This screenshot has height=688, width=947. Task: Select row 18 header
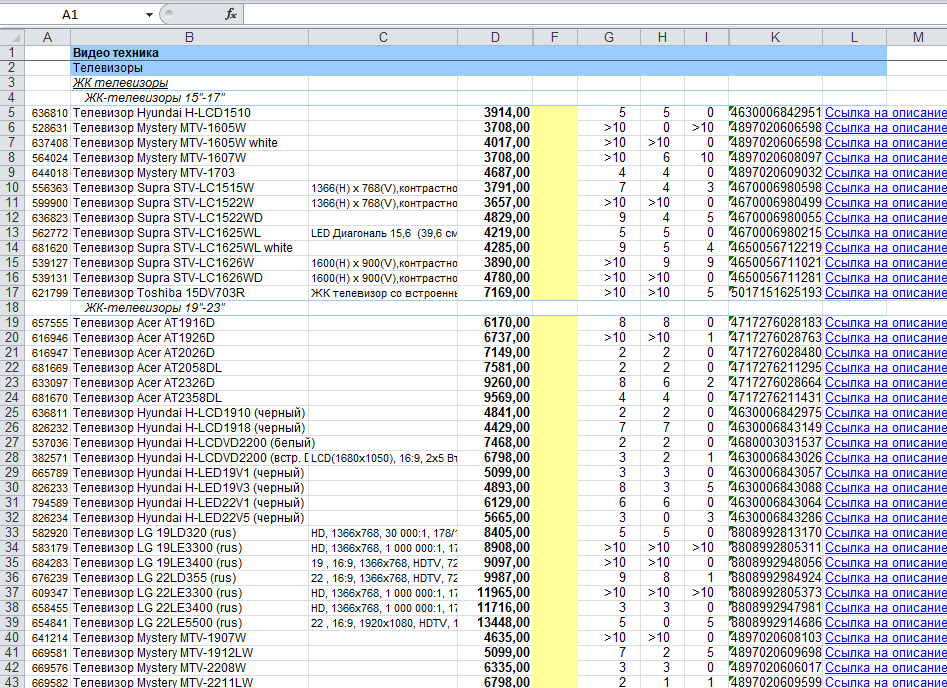(x=12, y=307)
